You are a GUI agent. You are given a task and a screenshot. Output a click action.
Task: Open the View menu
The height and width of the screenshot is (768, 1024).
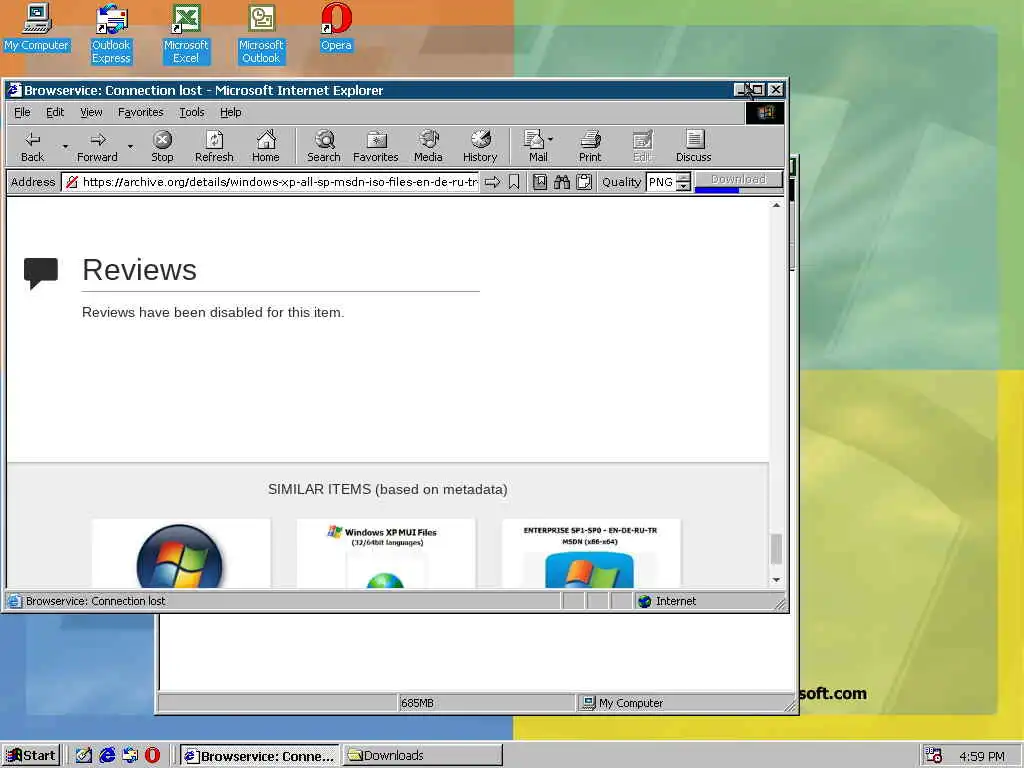[x=91, y=112]
